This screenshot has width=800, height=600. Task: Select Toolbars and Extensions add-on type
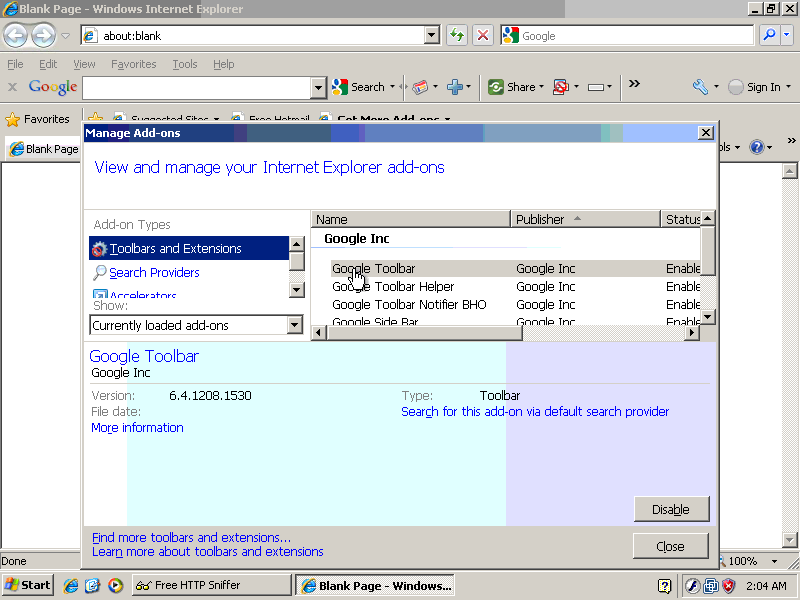189,248
